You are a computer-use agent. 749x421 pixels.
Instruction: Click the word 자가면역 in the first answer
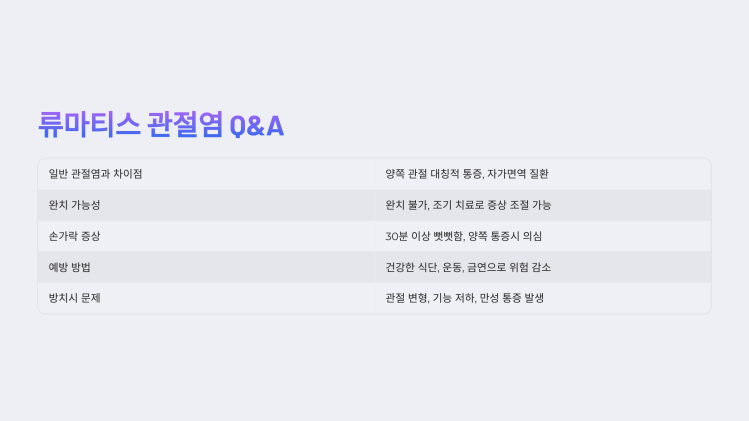click(506, 174)
